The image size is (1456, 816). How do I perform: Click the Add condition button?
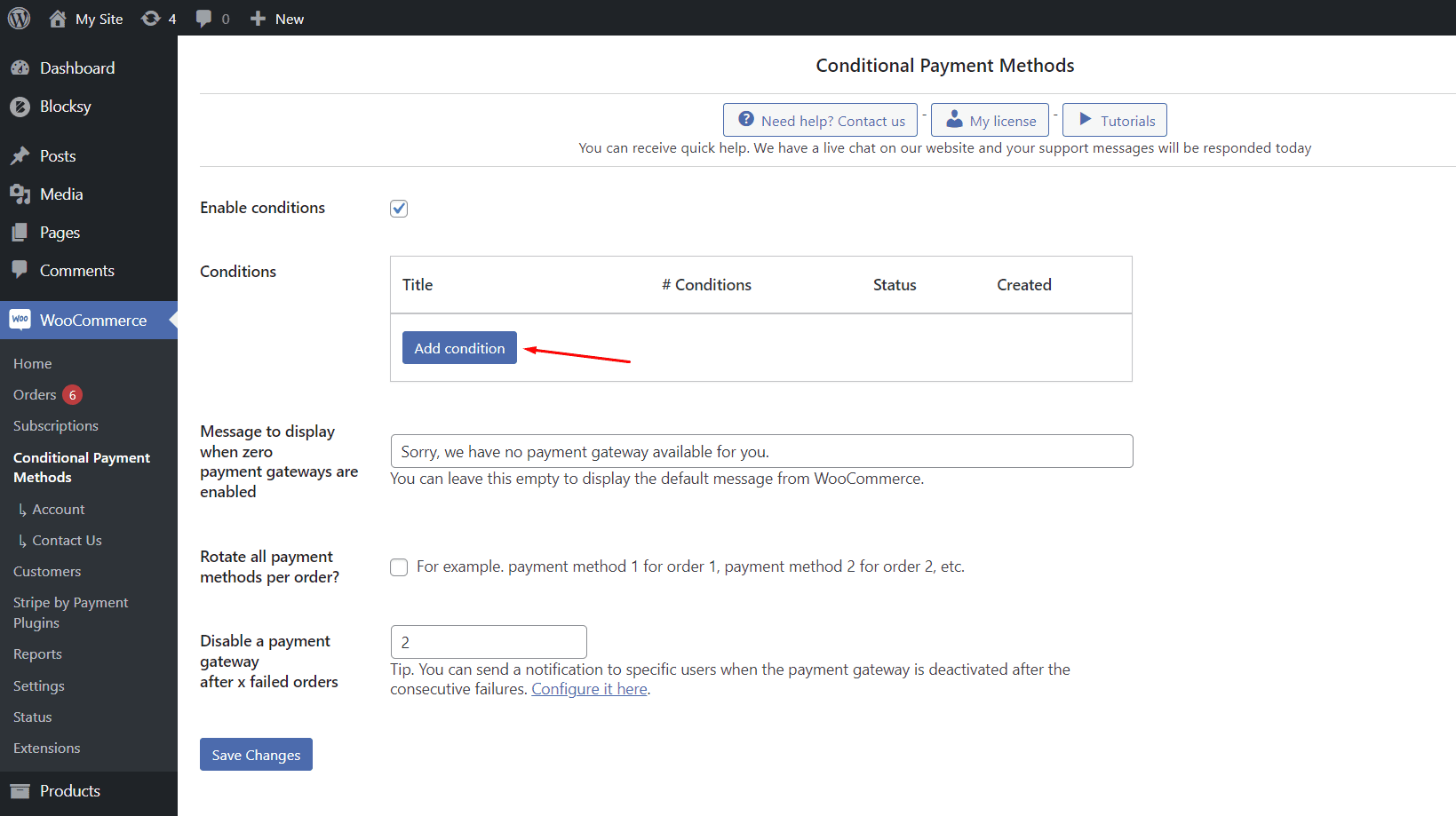[459, 348]
